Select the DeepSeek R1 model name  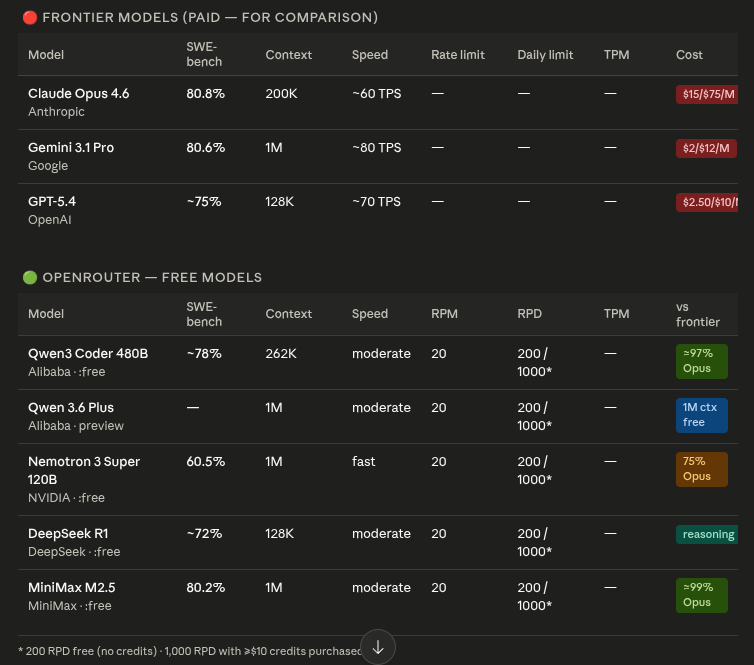tap(68, 533)
